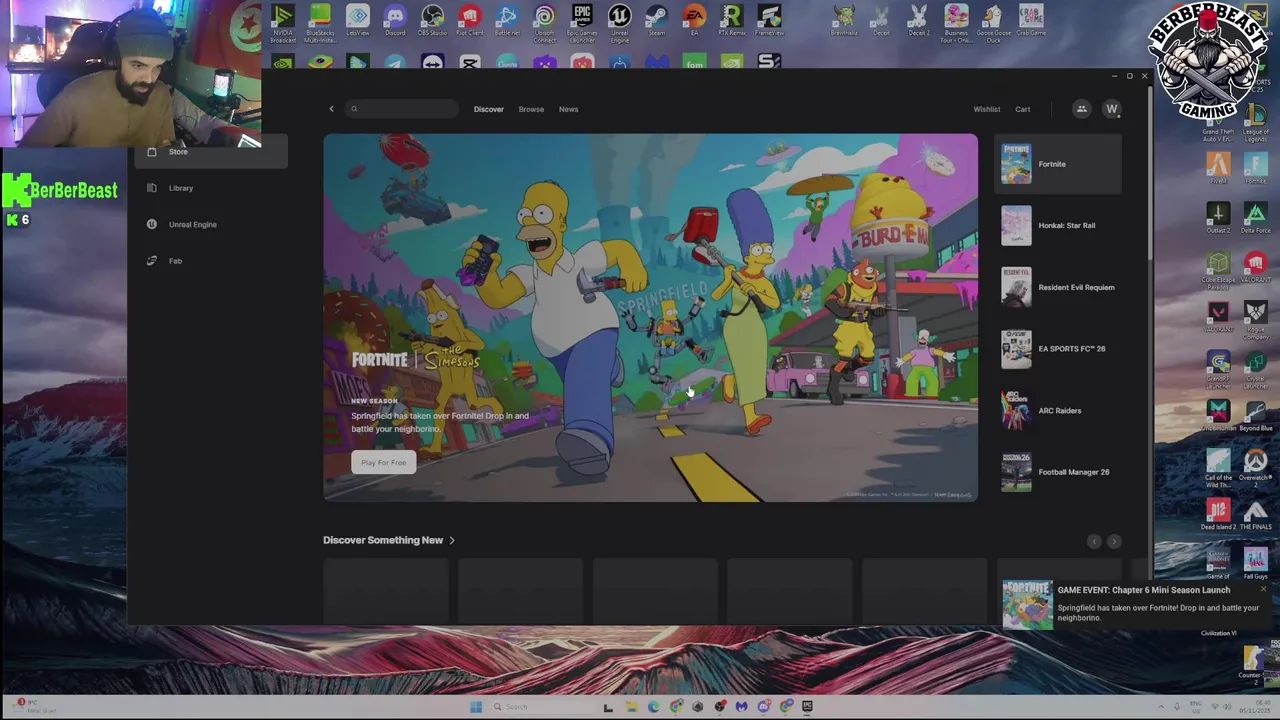Open the friends icon in launcher header
The image size is (1280, 720).
coord(1081,109)
